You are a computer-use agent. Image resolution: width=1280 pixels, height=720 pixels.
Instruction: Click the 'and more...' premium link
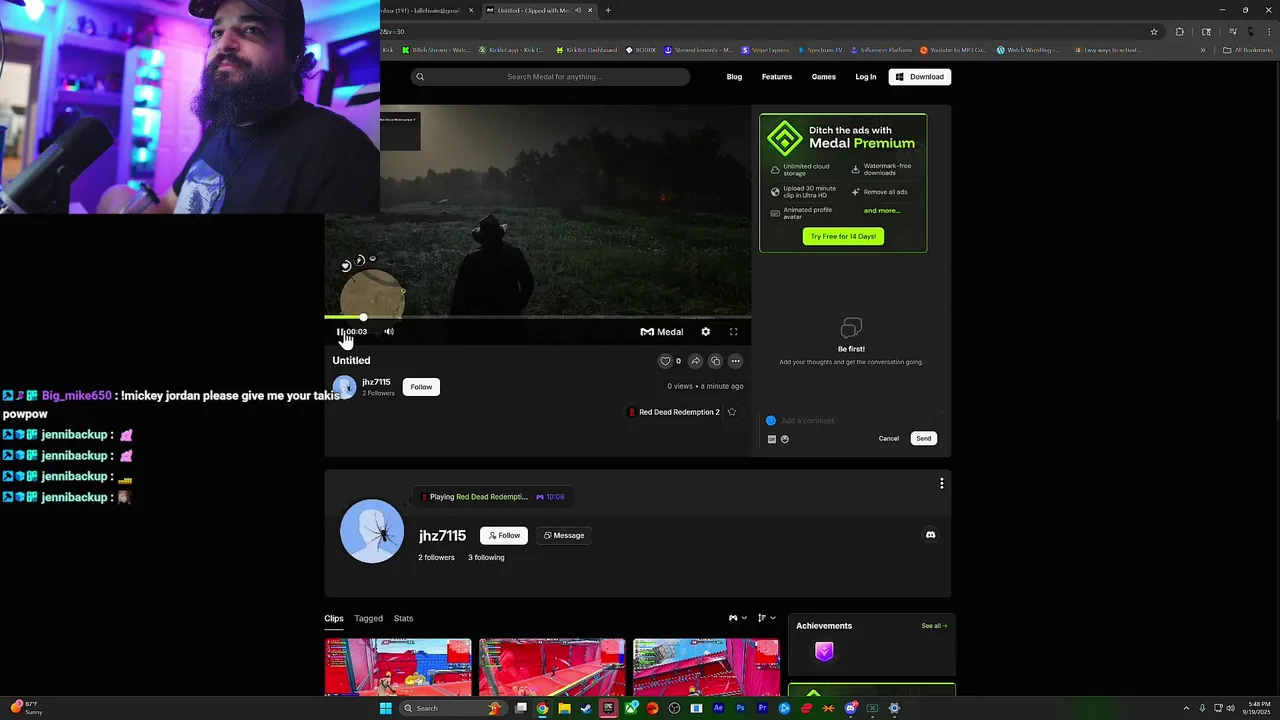882,210
